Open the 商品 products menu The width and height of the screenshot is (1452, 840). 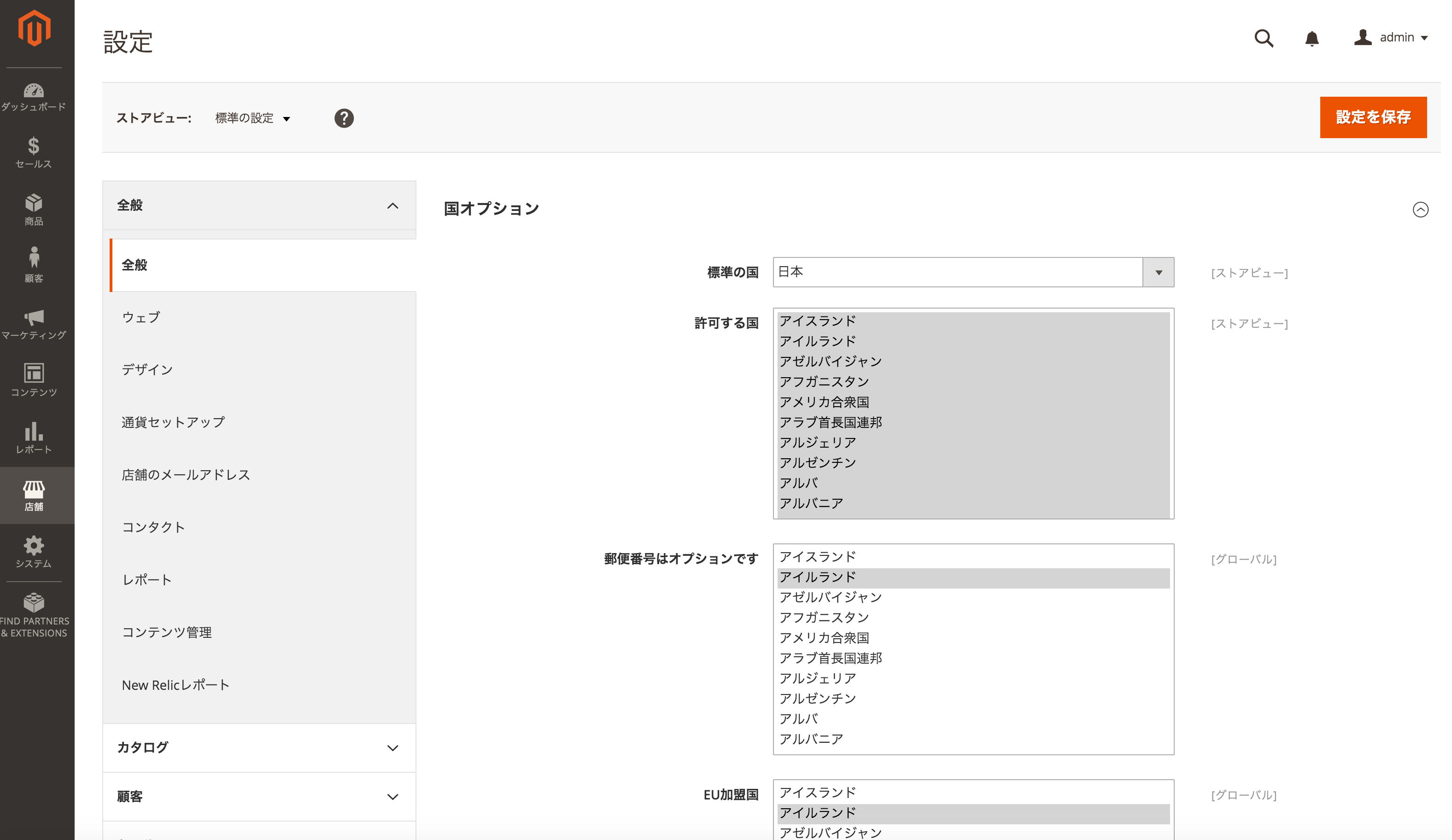click(34, 210)
